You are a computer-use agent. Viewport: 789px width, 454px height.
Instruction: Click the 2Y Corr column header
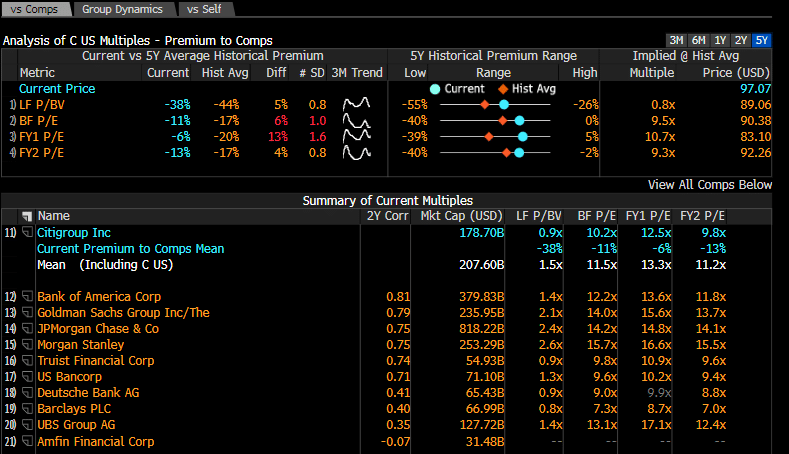pyautogui.click(x=387, y=216)
